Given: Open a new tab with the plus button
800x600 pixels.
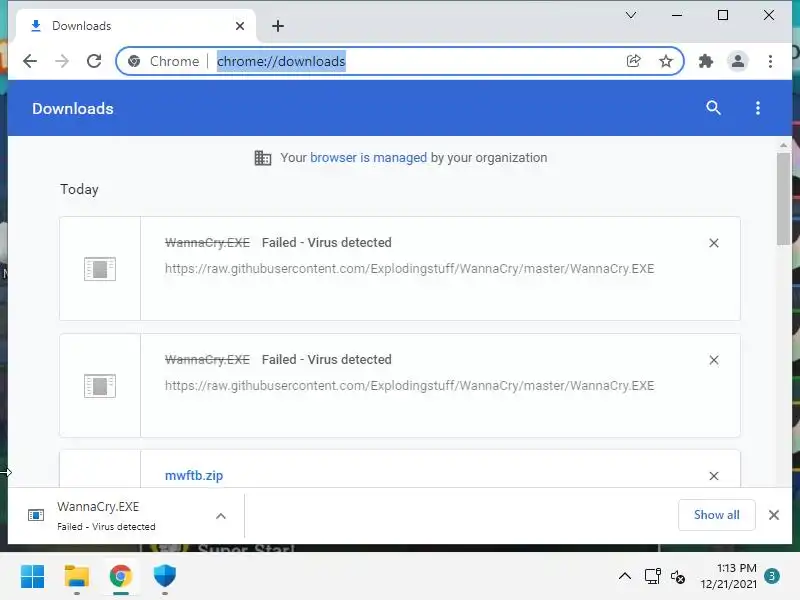Looking at the screenshot, I should [278, 26].
